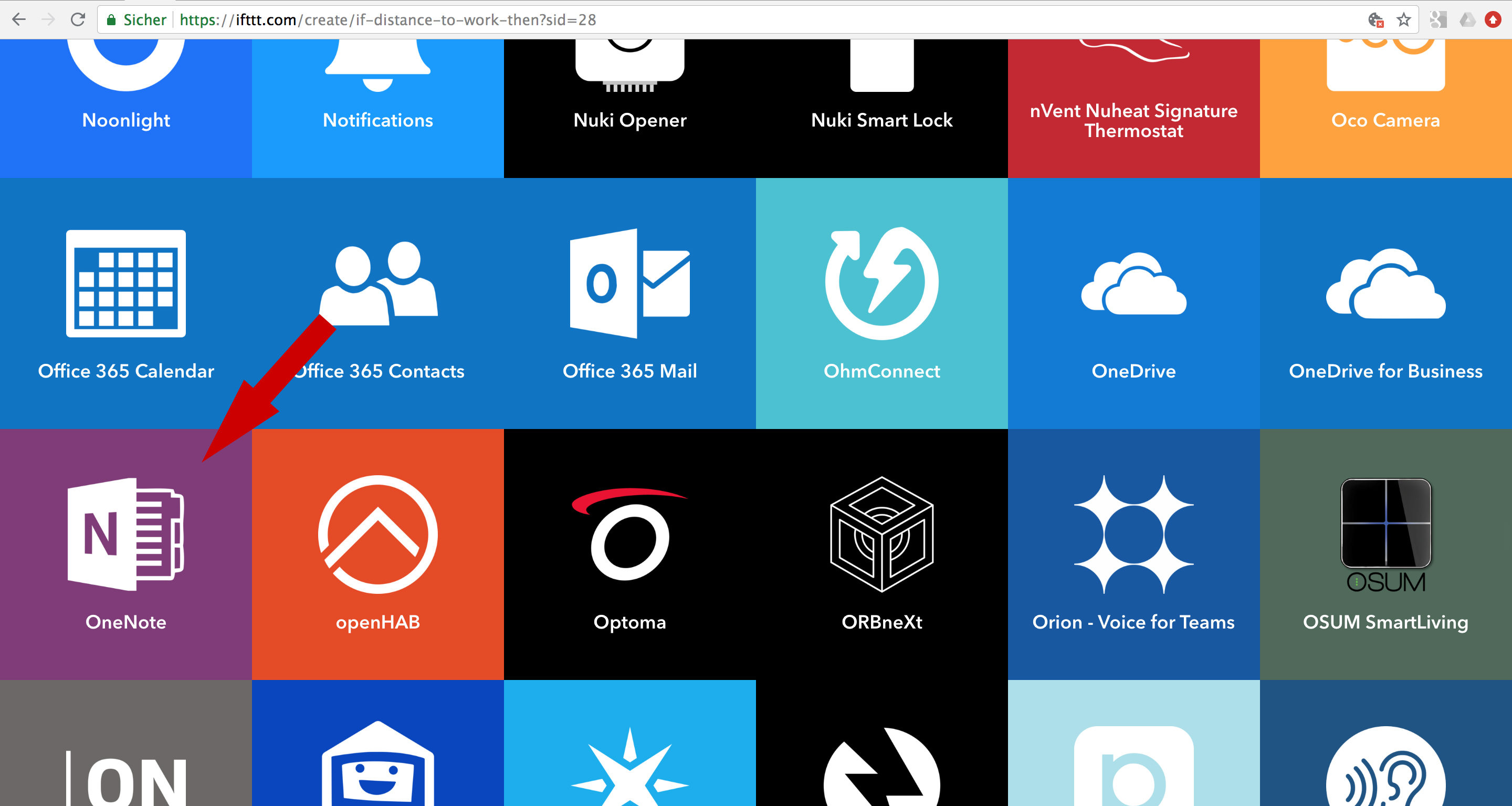The image size is (1512, 806).
Task: Select the Optoma service icon
Action: coord(629,534)
